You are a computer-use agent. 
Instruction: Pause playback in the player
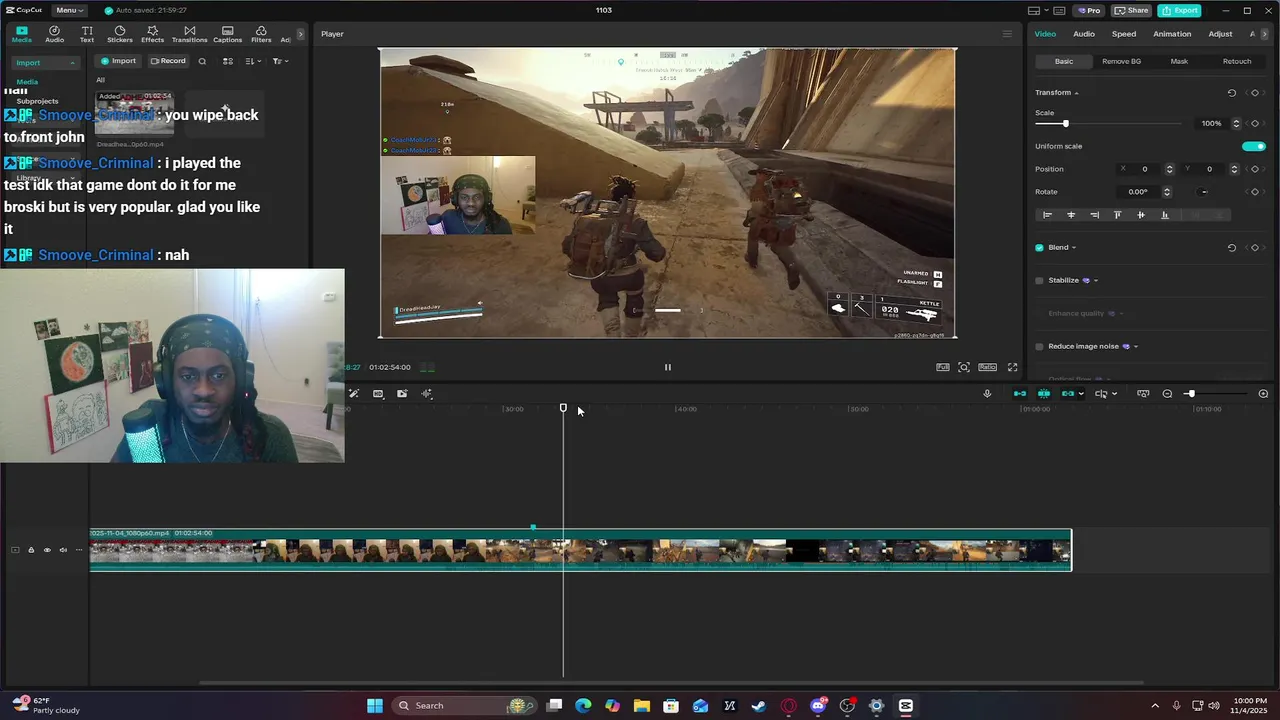pyautogui.click(x=668, y=367)
